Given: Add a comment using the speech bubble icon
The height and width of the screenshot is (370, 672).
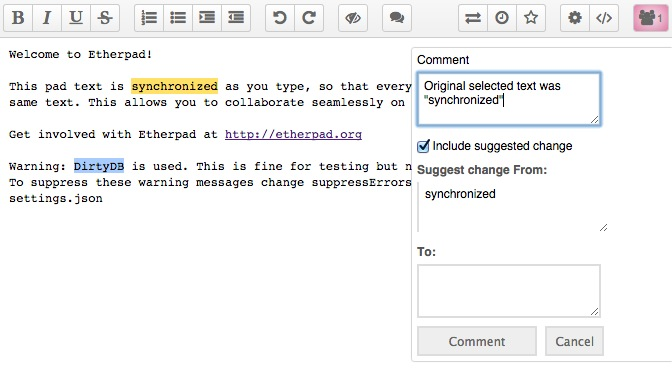Looking at the screenshot, I should pos(397,18).
